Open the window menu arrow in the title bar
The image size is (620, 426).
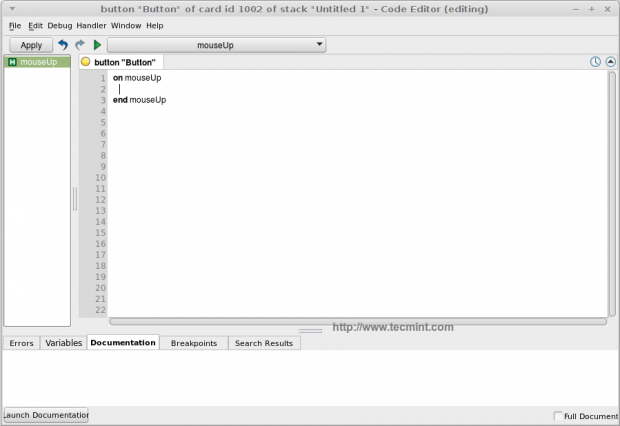pos(12,9)
